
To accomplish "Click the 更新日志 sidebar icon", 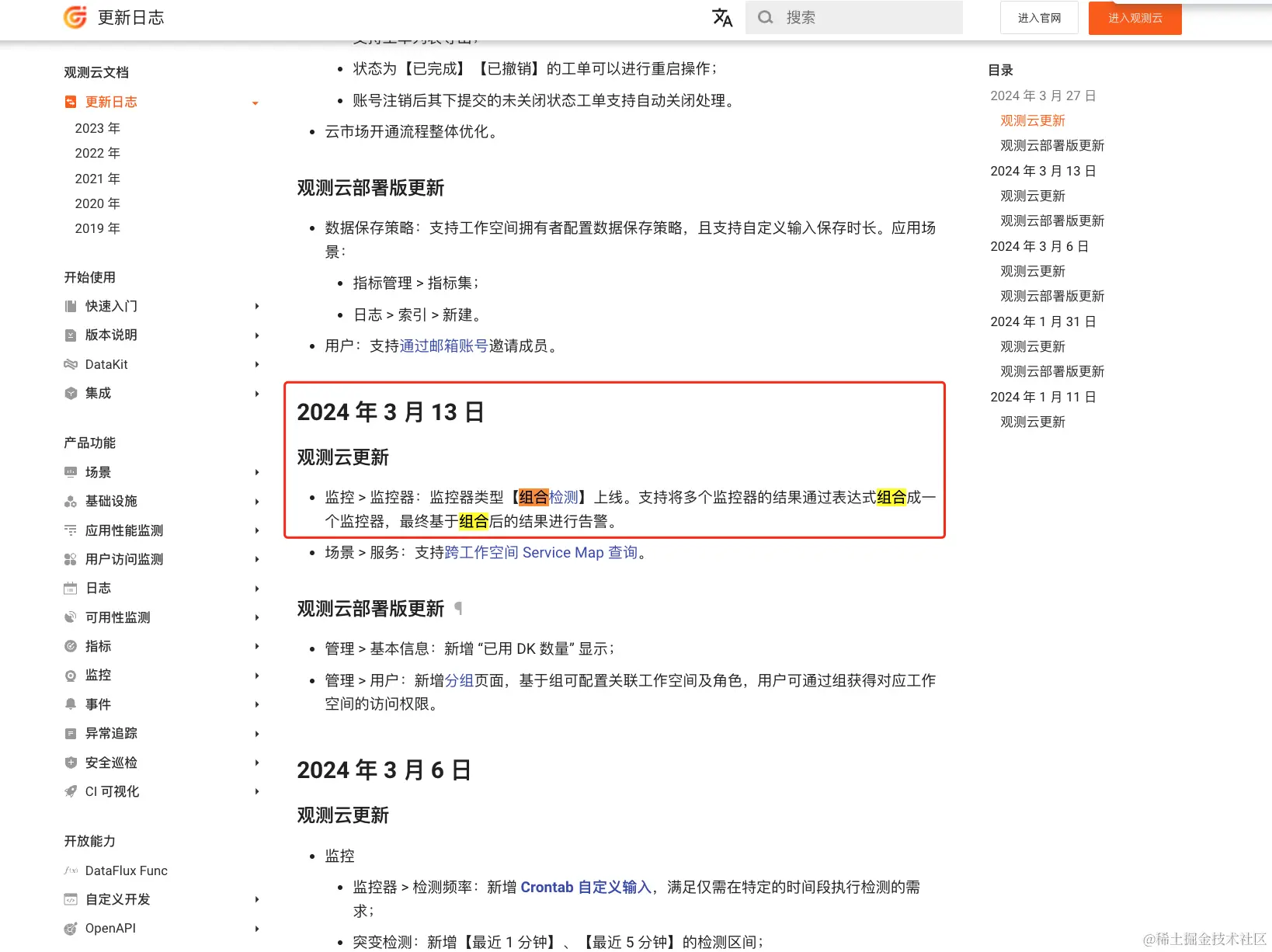I will [x=71, y=102].
